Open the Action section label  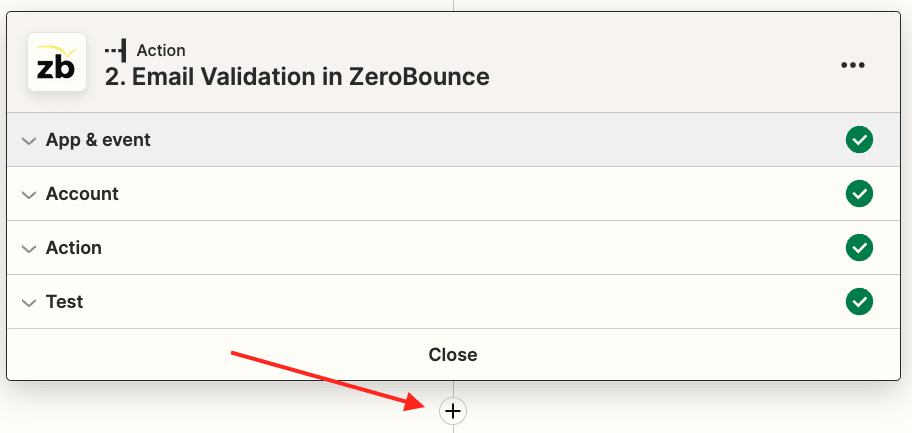74,248
